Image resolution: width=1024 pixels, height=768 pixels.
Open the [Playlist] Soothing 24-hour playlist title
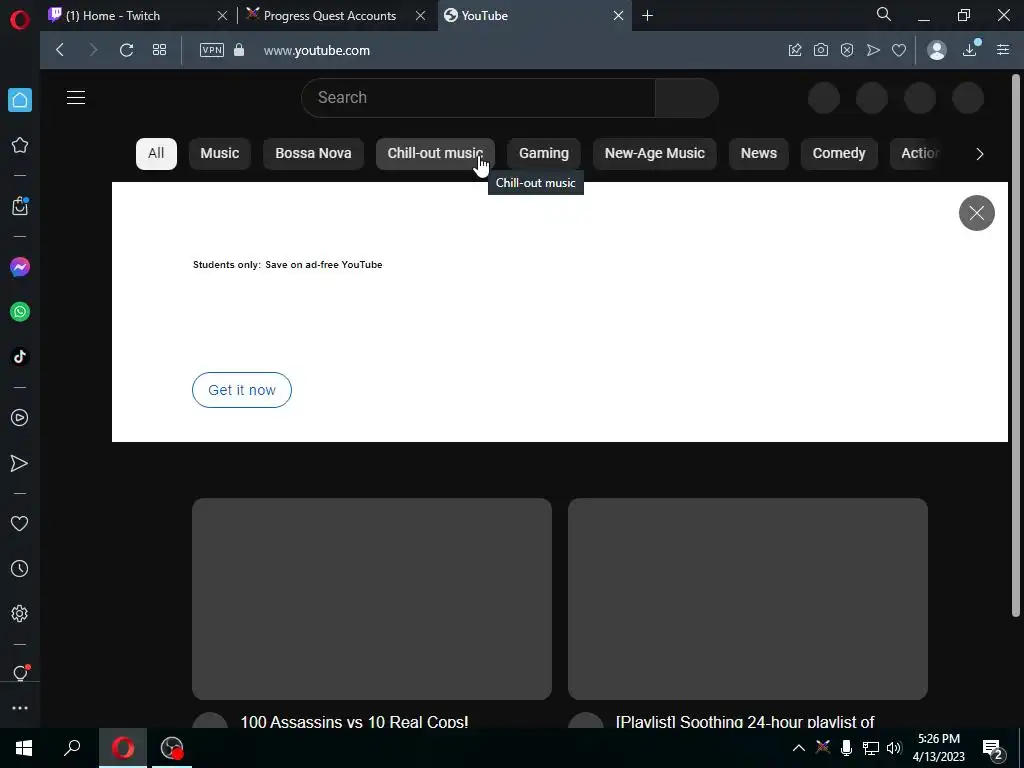pos(744,722)
